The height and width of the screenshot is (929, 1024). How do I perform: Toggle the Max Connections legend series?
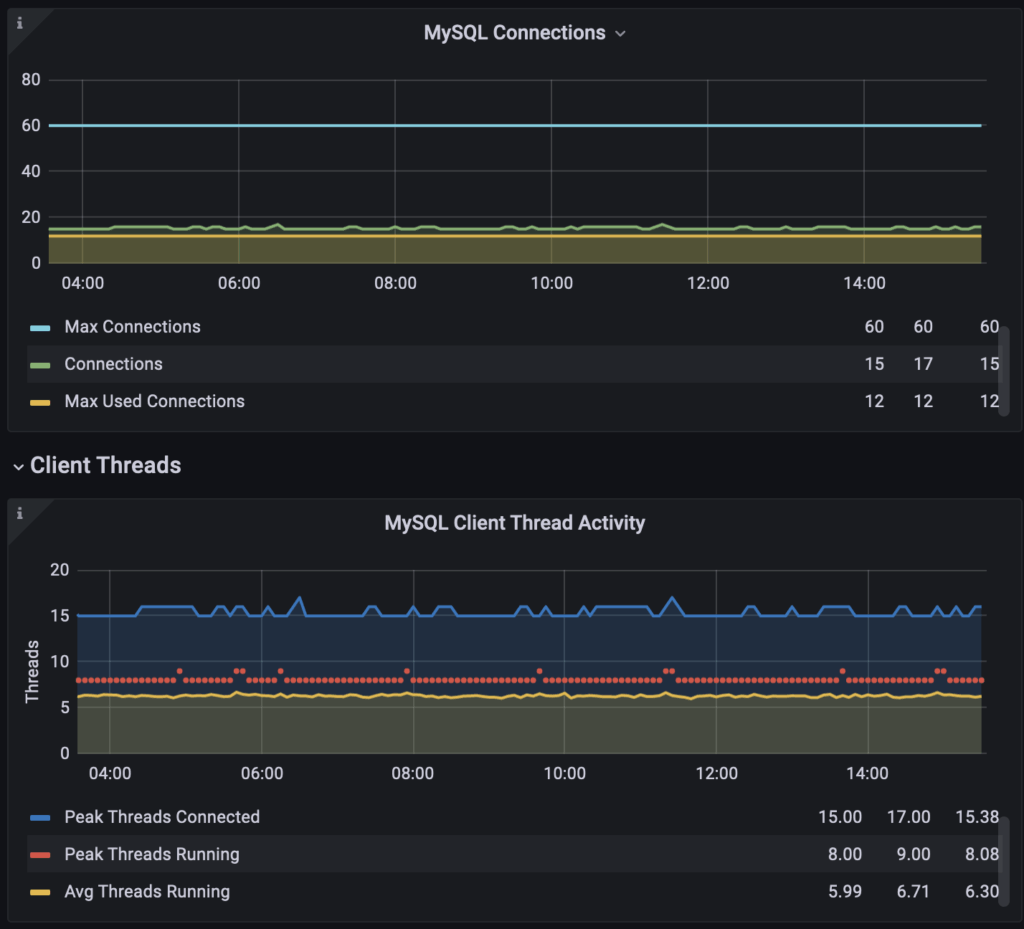pos(132,327)
